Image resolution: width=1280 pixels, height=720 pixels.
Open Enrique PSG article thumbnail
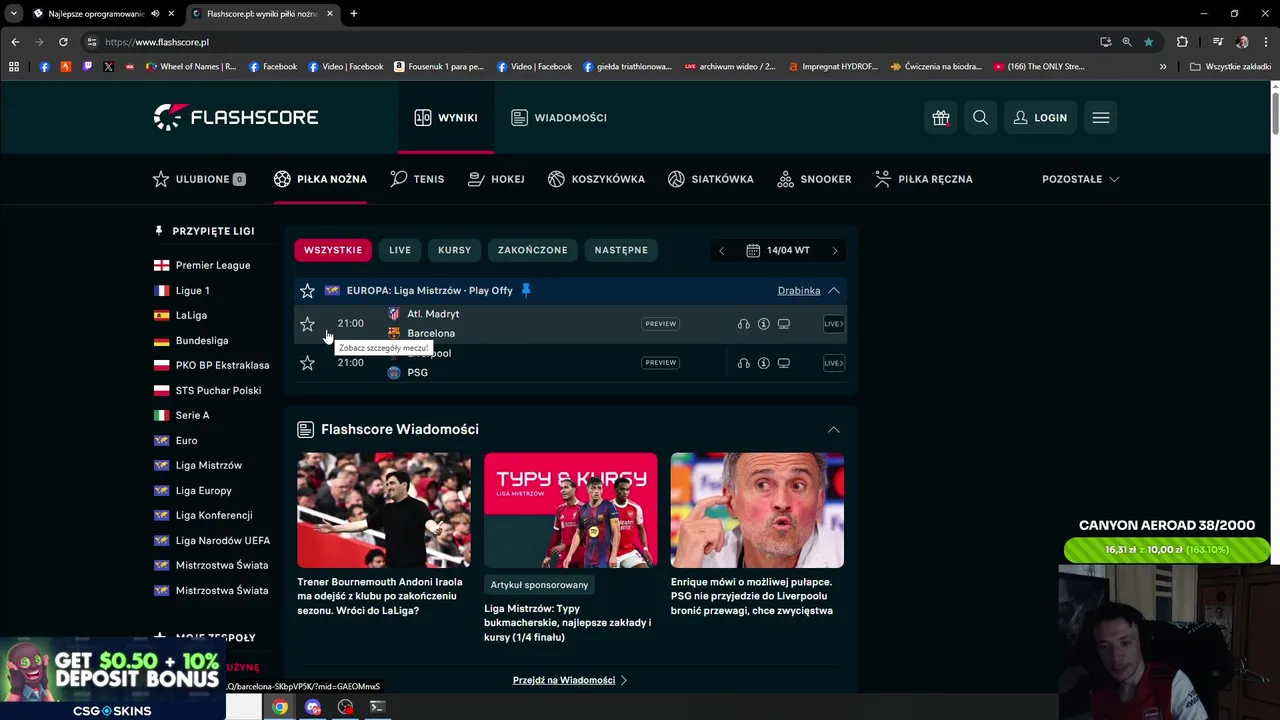coord(757,510)
